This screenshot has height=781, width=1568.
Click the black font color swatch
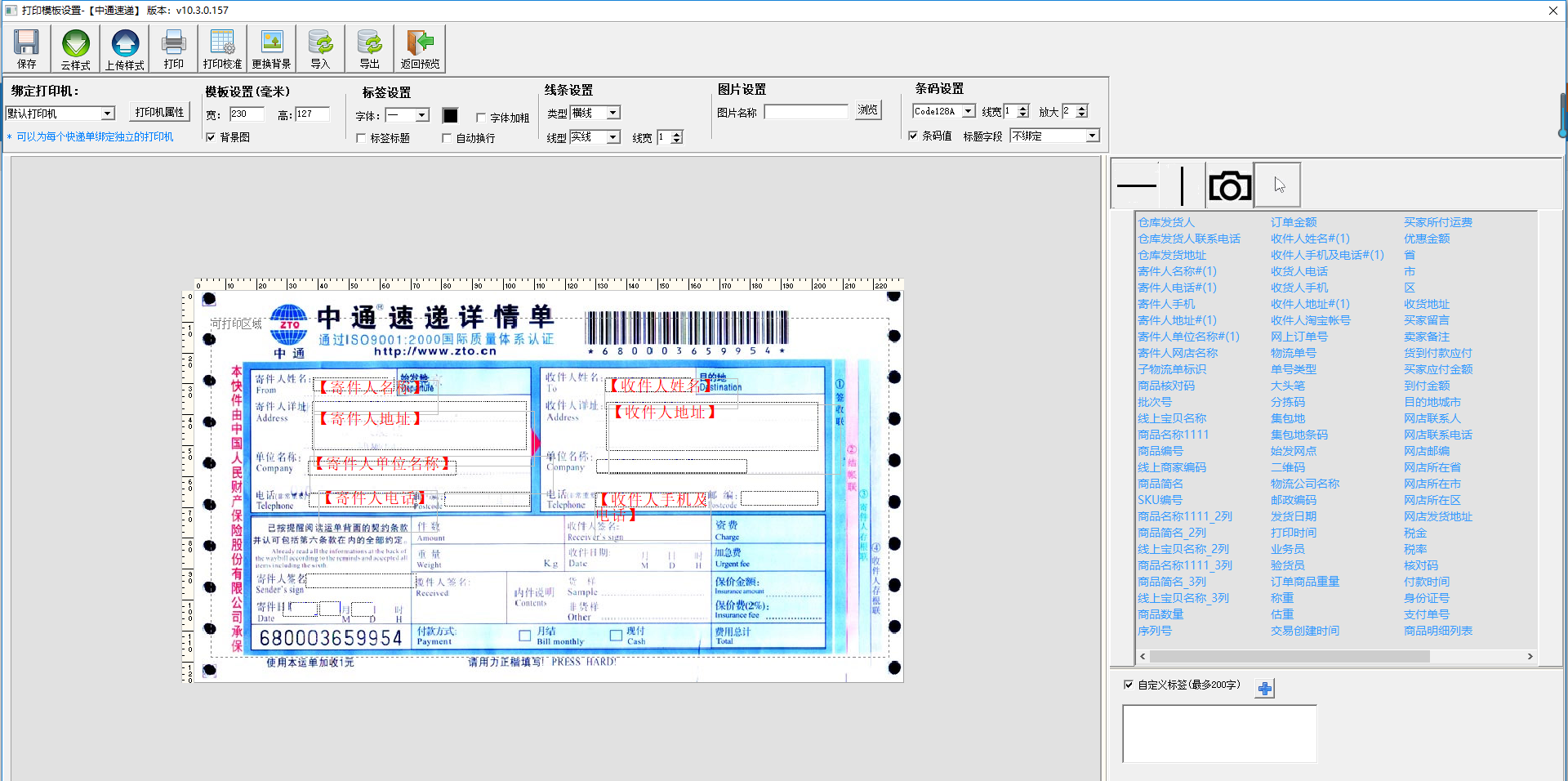450,115
